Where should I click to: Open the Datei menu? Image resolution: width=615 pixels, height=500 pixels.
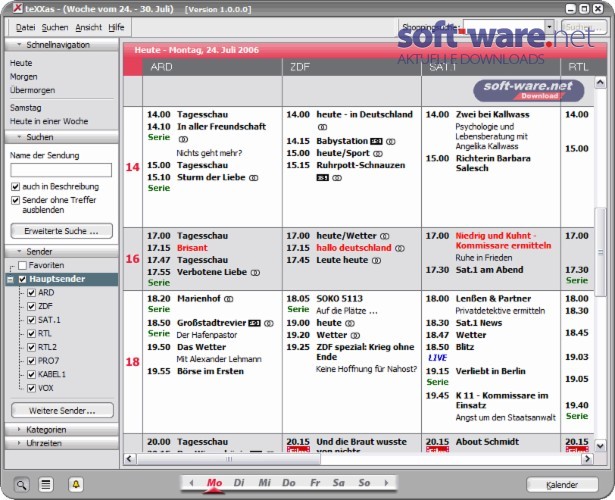[25, 27]
